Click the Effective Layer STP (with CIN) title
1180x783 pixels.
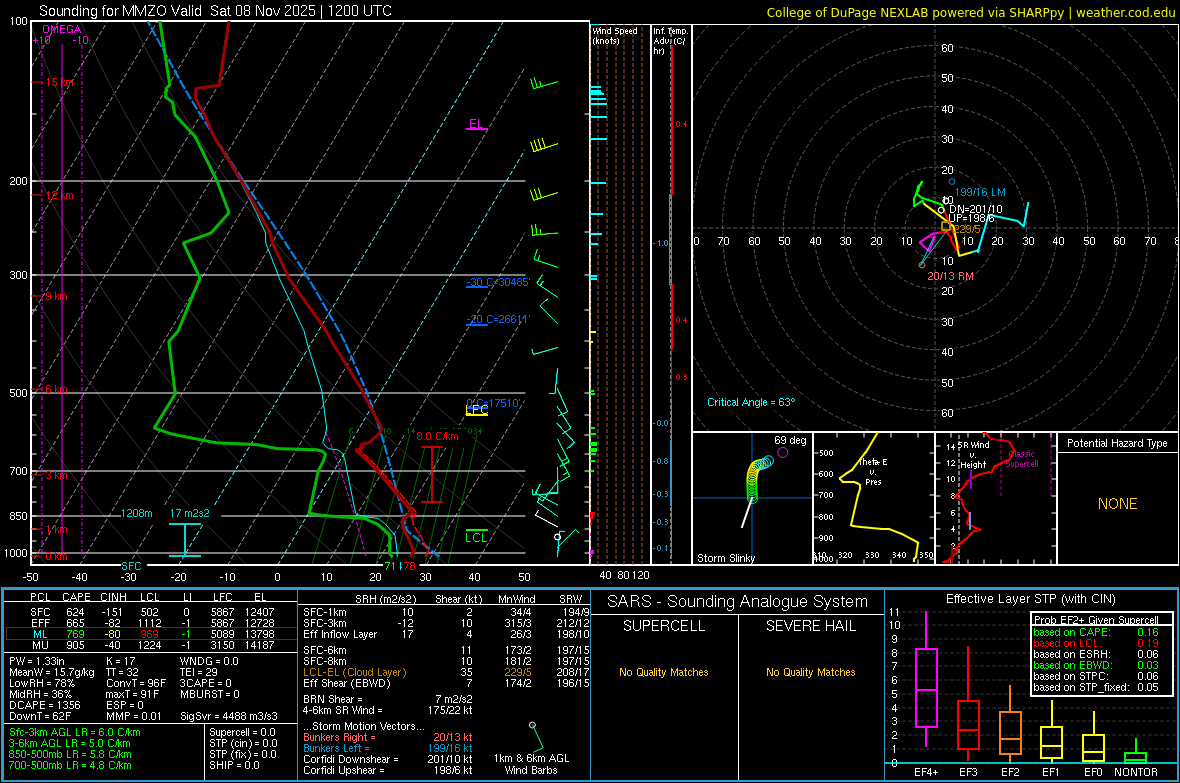[x=1030, y=599]
